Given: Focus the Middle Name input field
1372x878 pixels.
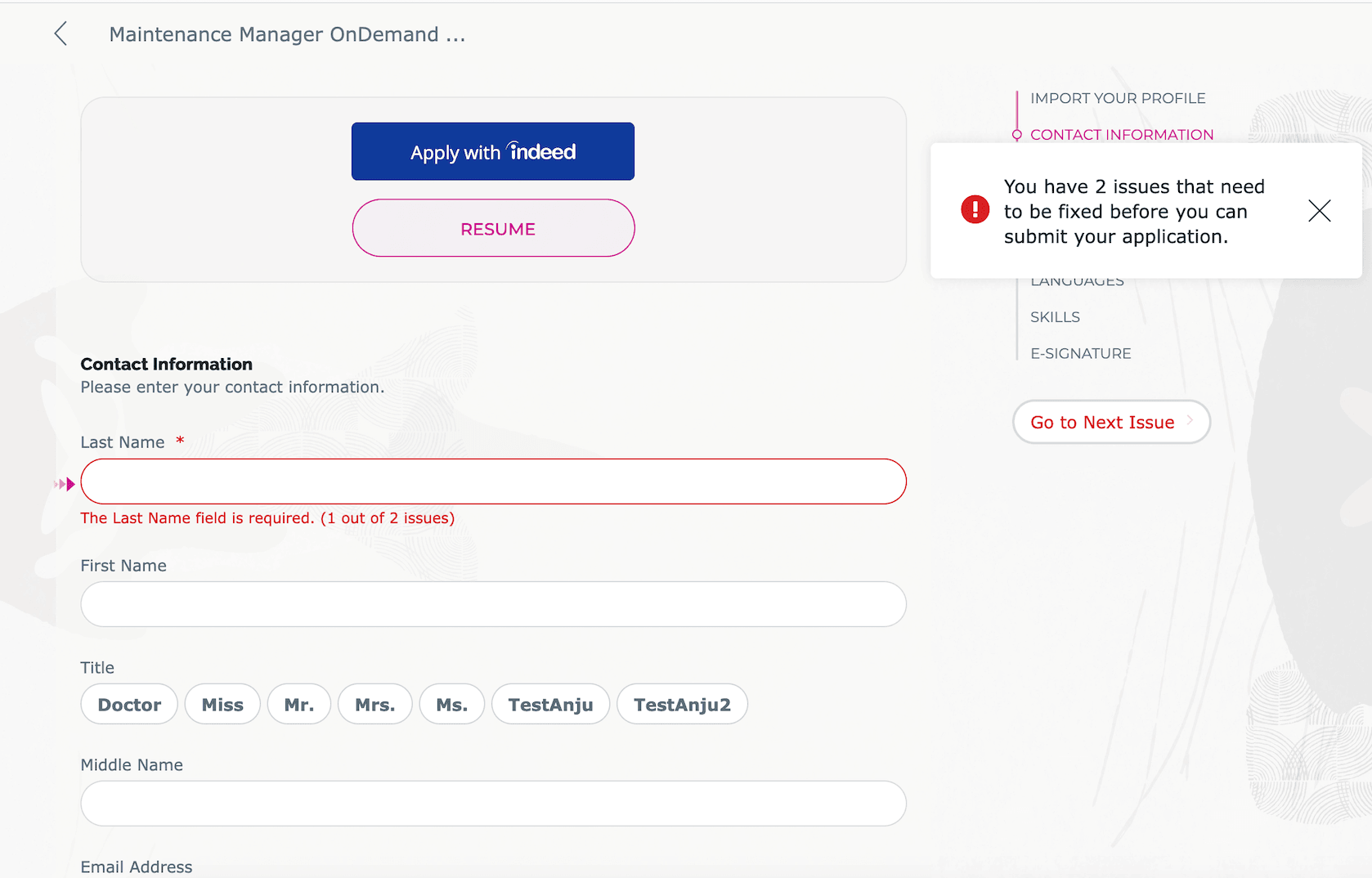Looking at the screenshot, I should tap(493, 803).
